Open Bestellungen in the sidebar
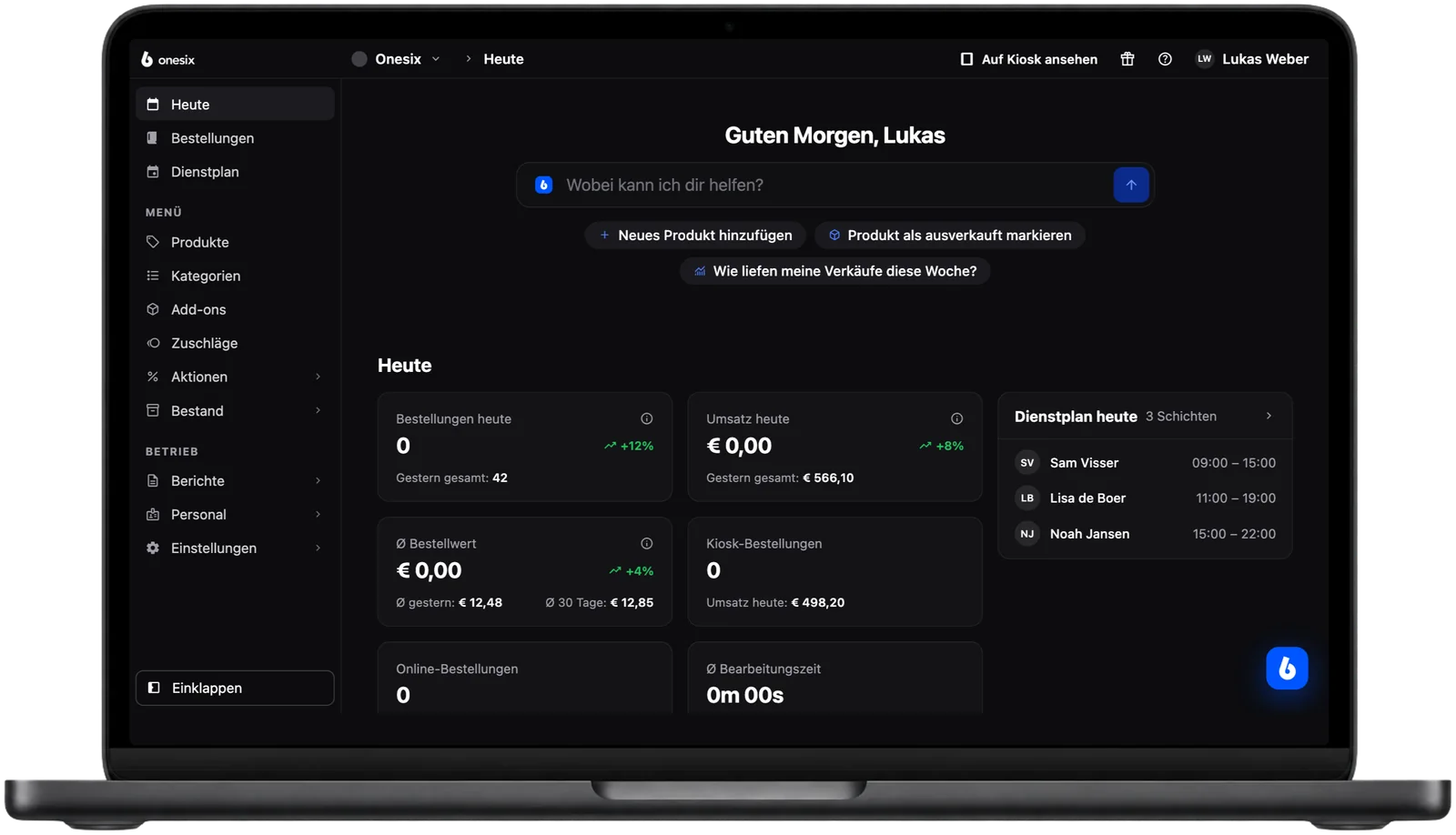Image resolution: width=1456 pixels, height=835 pixels. click(x=235, y=138)
